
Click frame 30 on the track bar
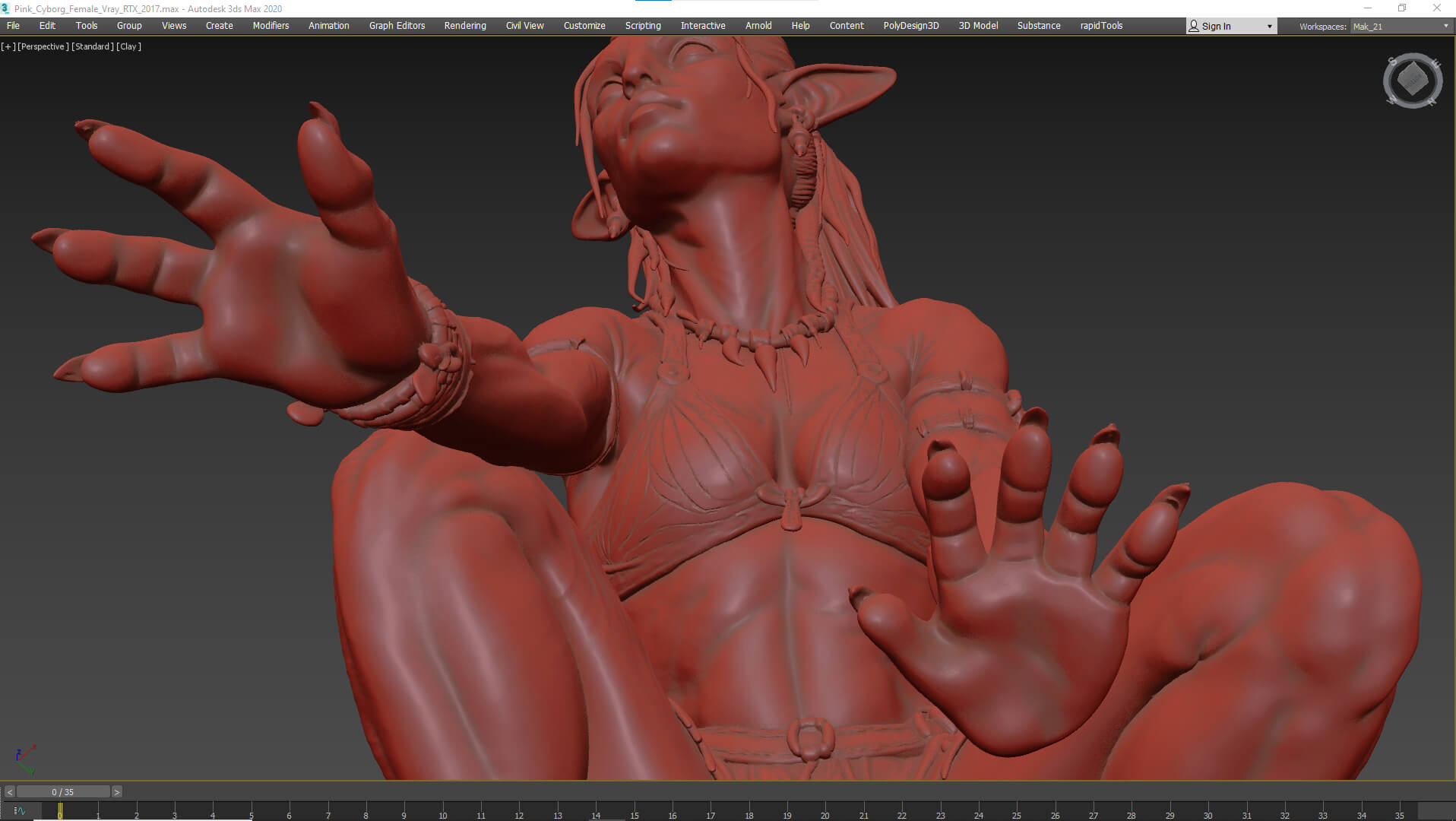click(1208, 811)
